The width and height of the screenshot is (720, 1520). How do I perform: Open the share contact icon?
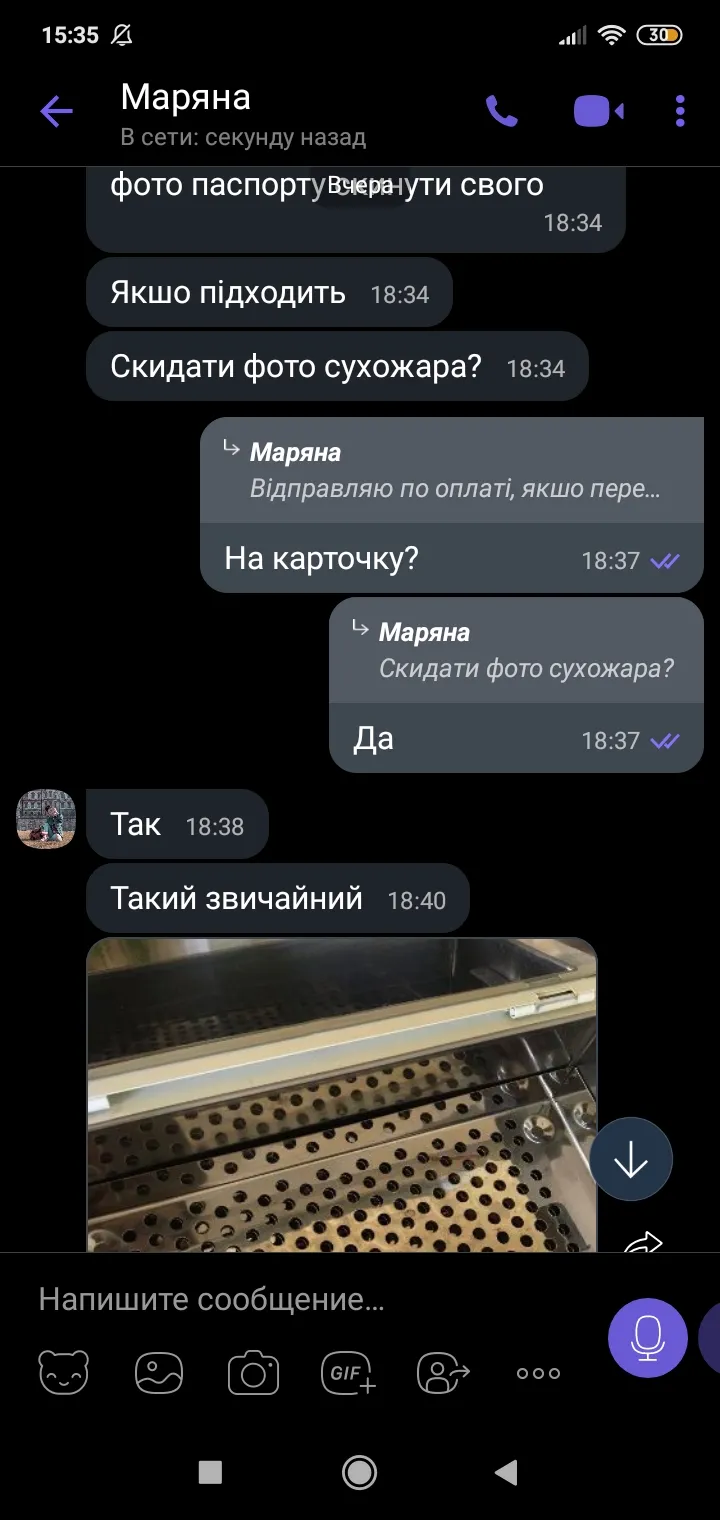click(443, 1372)
